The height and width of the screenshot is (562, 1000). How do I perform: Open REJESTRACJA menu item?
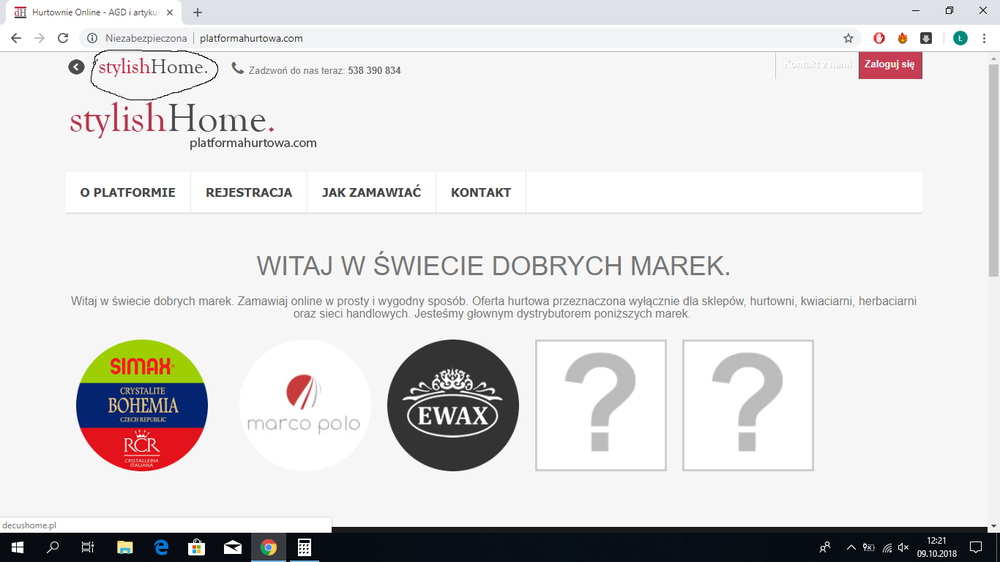[249, 193]
